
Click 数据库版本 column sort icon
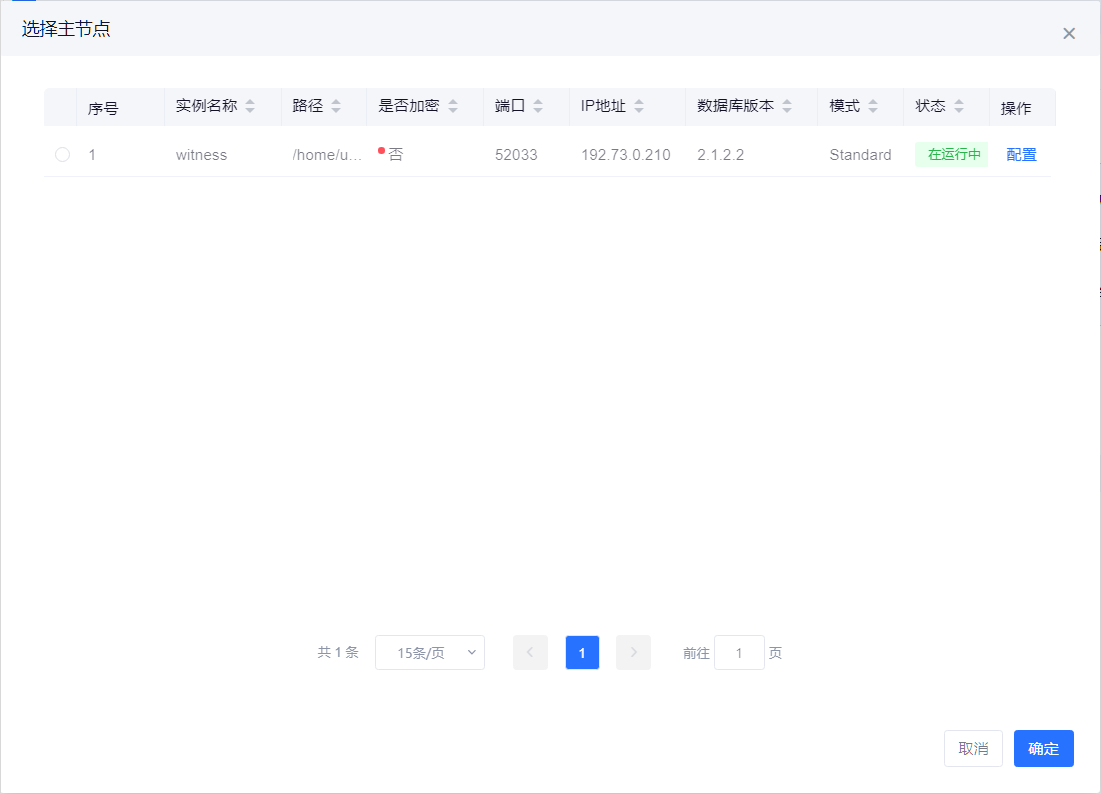click(787, 106)
